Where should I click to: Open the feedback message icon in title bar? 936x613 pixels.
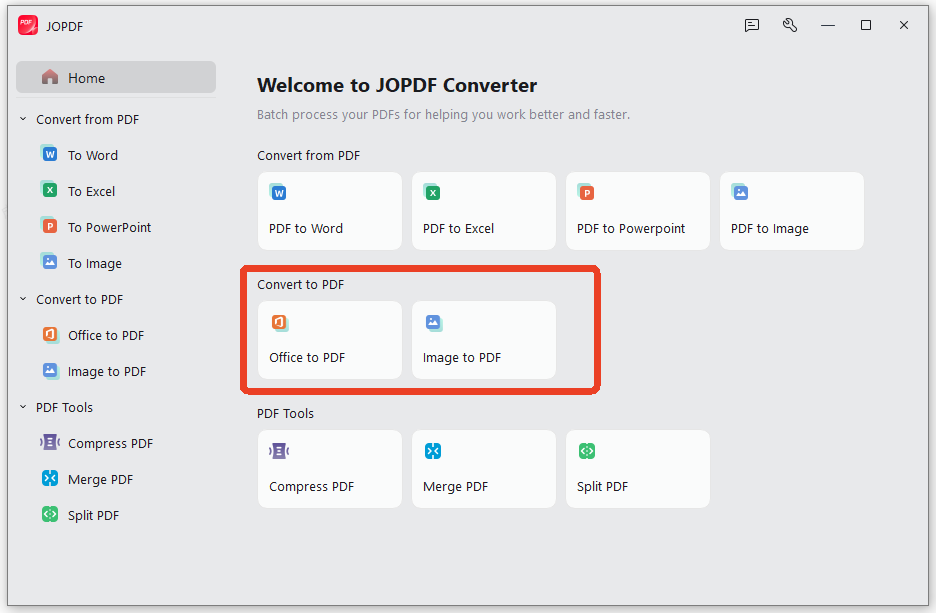coord(752,25)
